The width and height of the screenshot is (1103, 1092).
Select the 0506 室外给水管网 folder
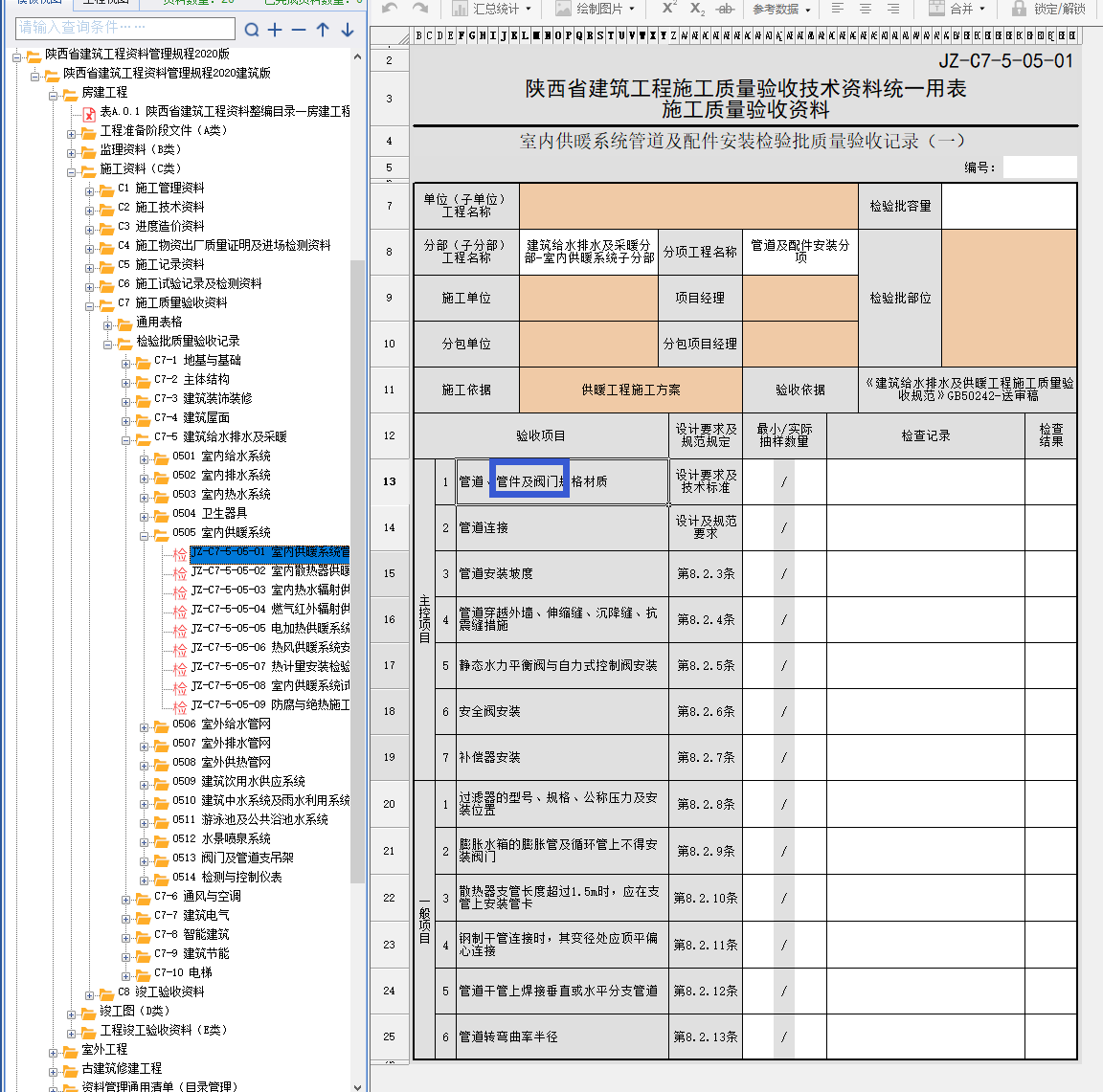(x=221, y=724)
